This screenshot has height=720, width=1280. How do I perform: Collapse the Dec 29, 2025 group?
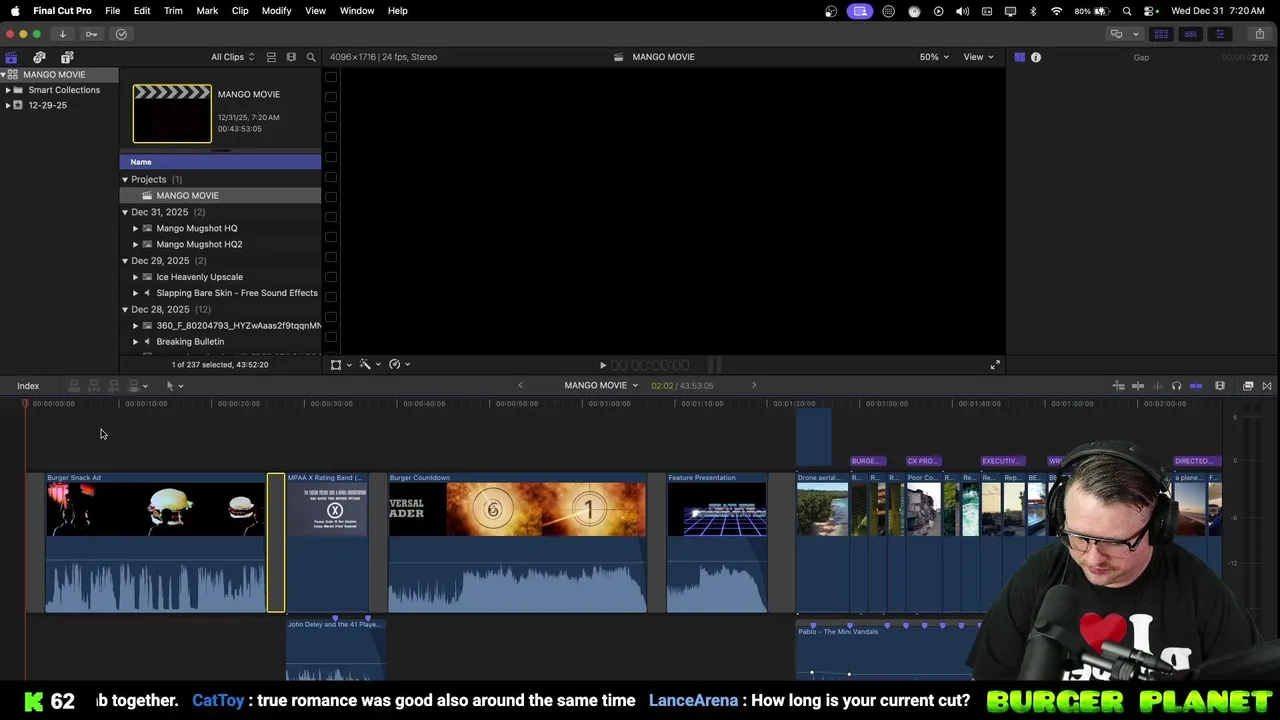coord(125,261)
